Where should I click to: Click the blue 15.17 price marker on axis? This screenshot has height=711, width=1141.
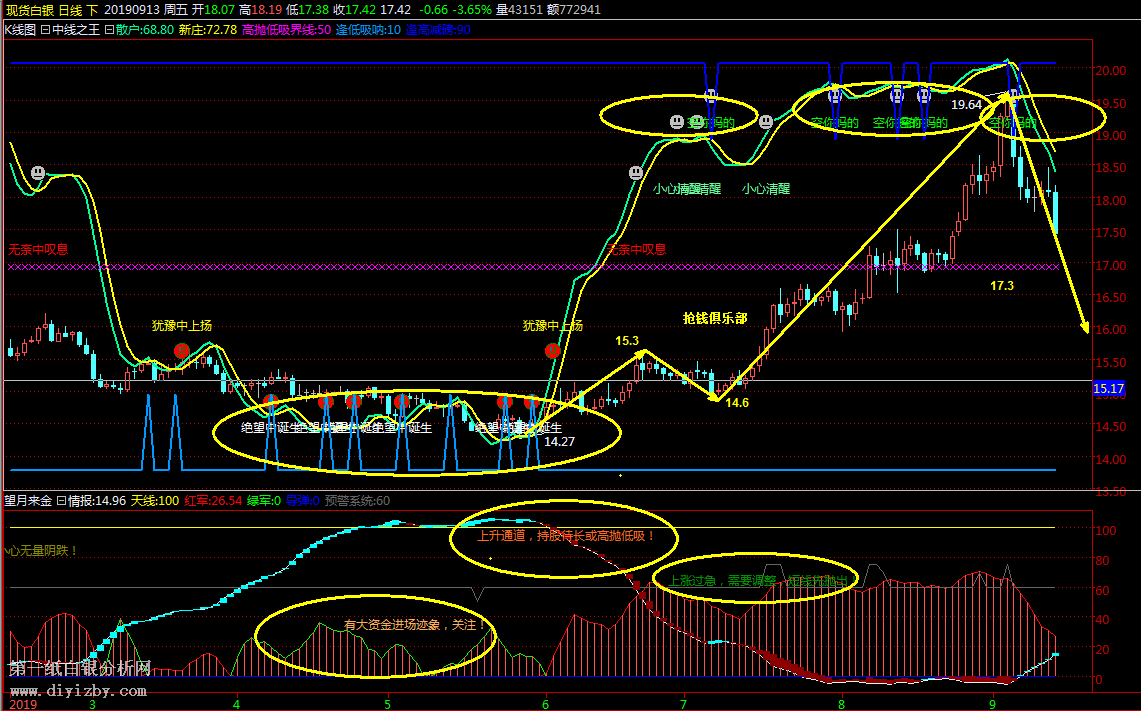(1110, 388)
